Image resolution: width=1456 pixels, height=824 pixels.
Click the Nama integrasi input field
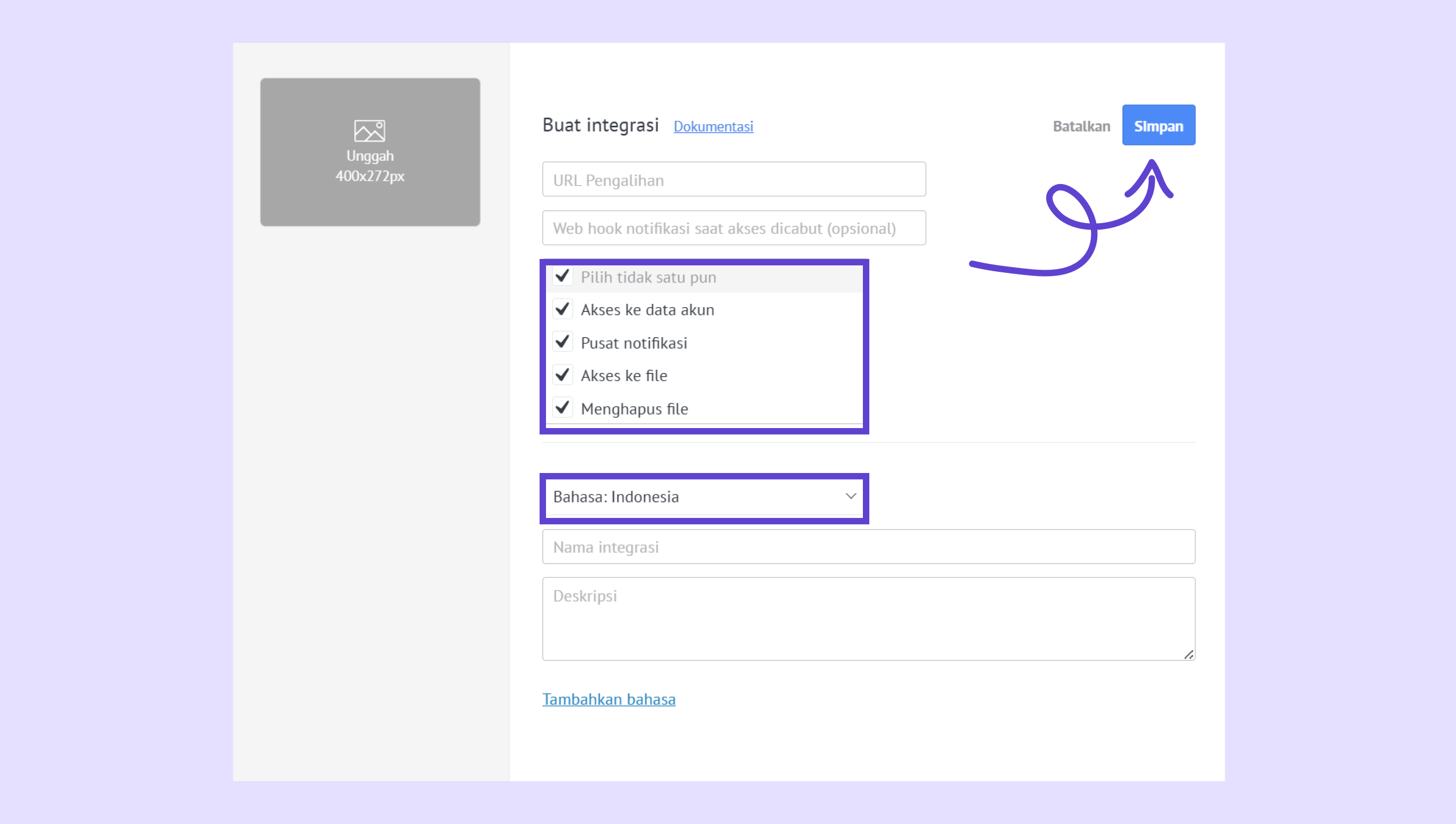(868, 547)
